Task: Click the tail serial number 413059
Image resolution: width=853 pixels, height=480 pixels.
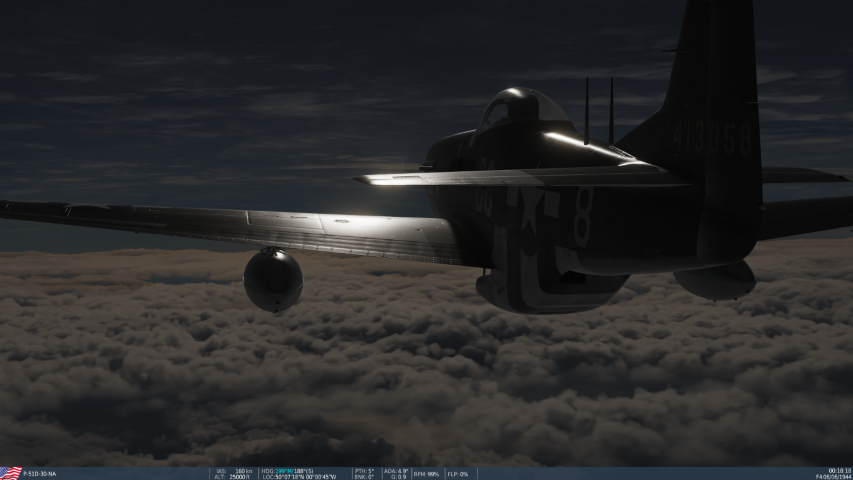Action: click(x=712, y=138)
